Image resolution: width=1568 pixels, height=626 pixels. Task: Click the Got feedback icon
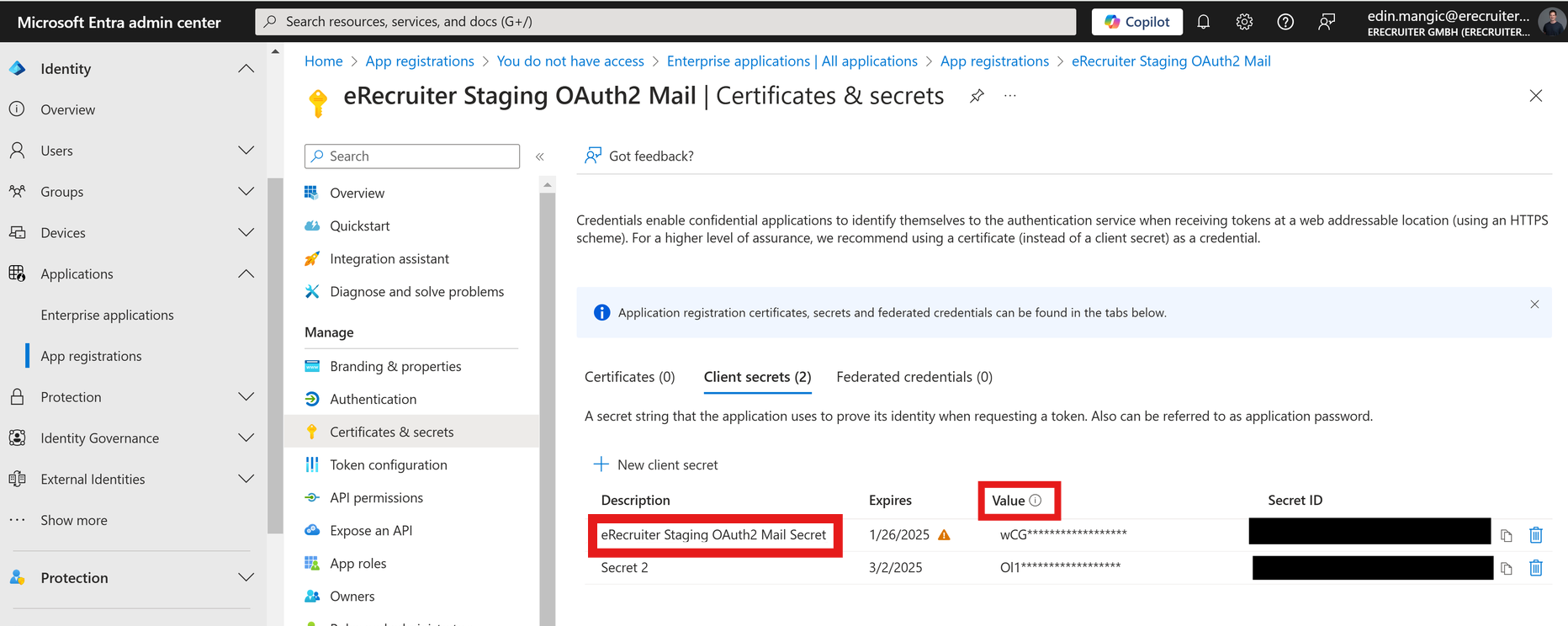(593, 156)
